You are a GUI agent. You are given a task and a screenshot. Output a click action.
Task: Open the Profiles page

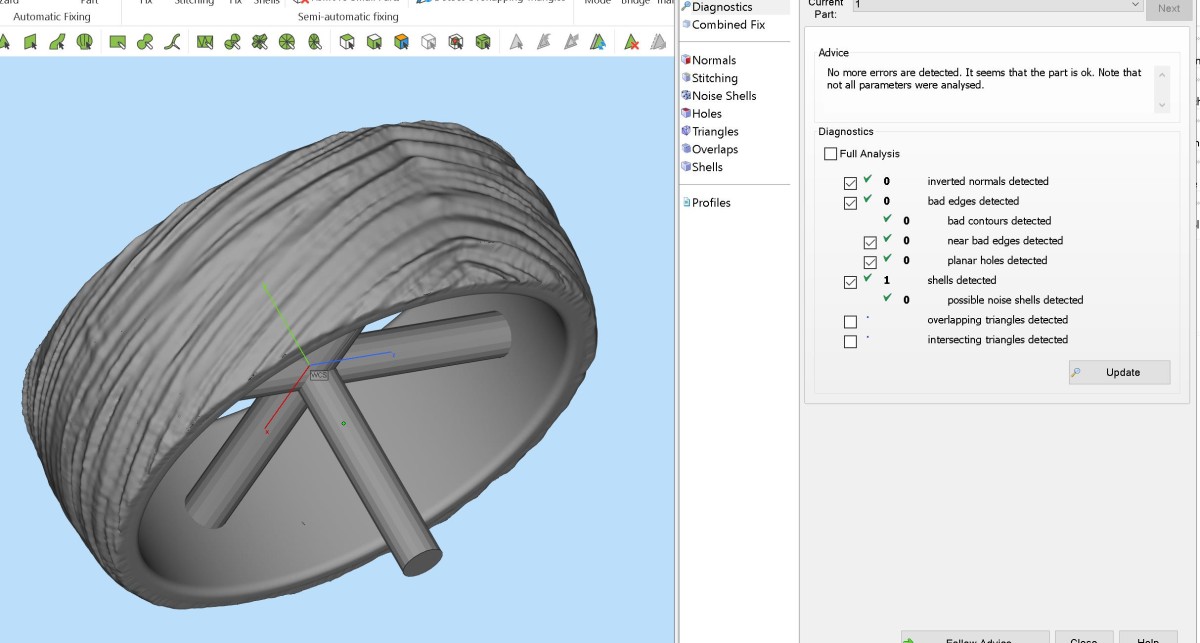(x=711, y=203)
